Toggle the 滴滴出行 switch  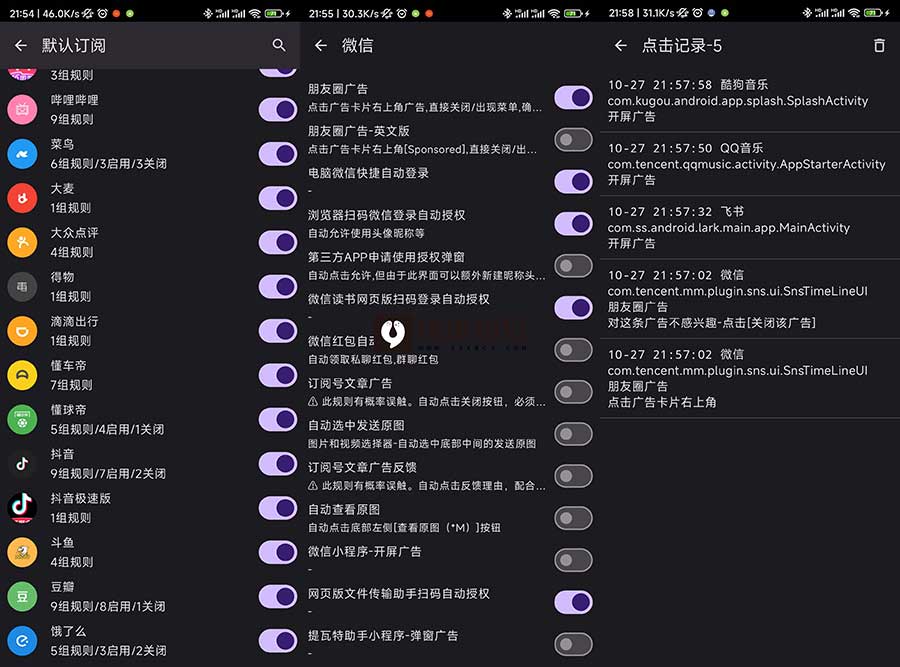point(278,331)
